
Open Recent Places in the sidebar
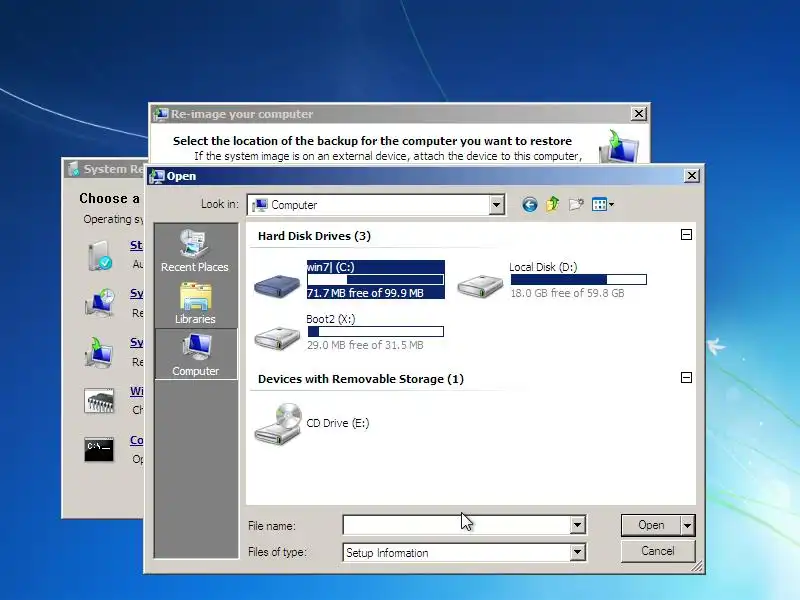pos(195,251)
